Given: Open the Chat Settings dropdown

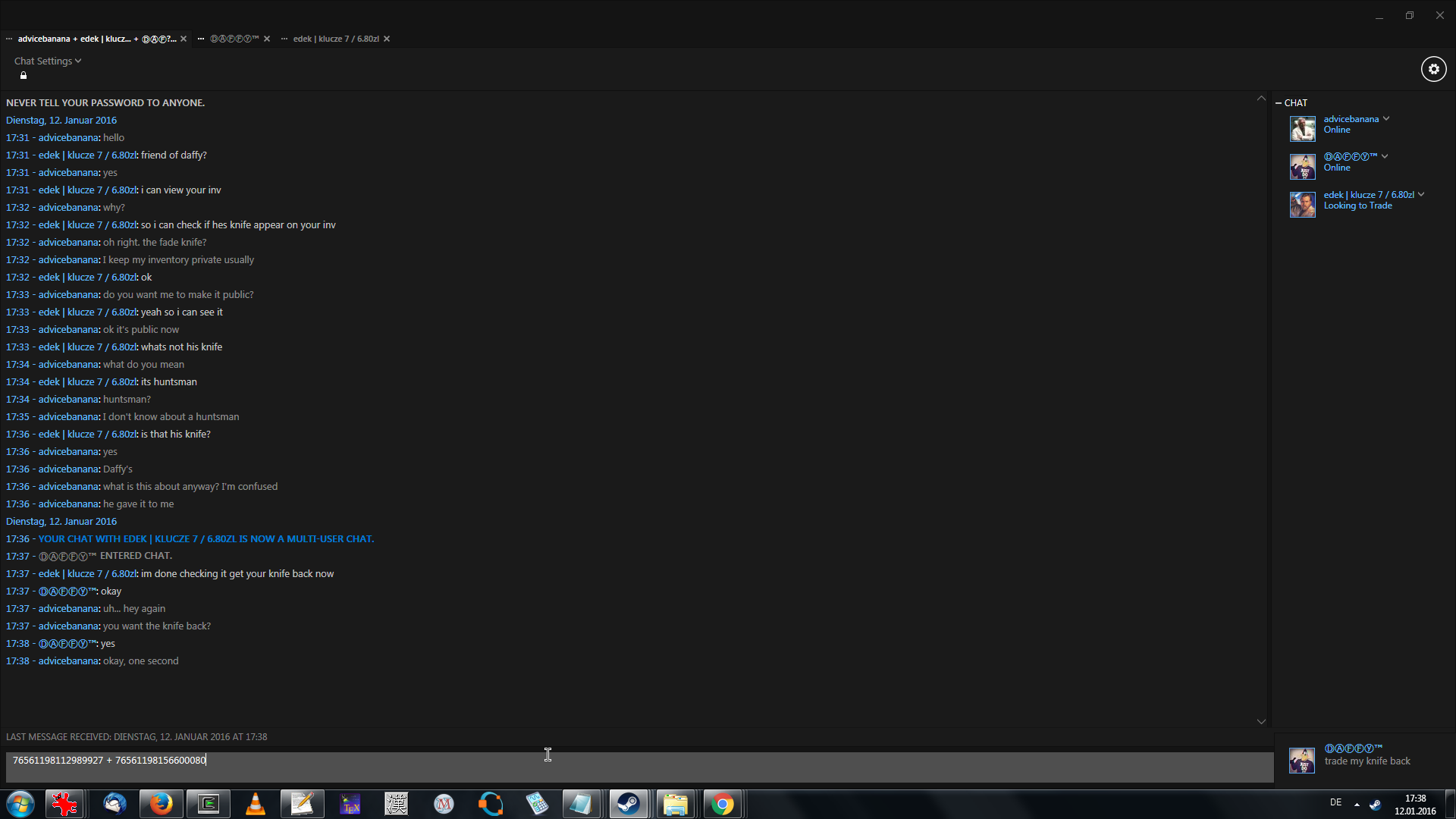Looking at the screenshot, I should coord(47,61).
